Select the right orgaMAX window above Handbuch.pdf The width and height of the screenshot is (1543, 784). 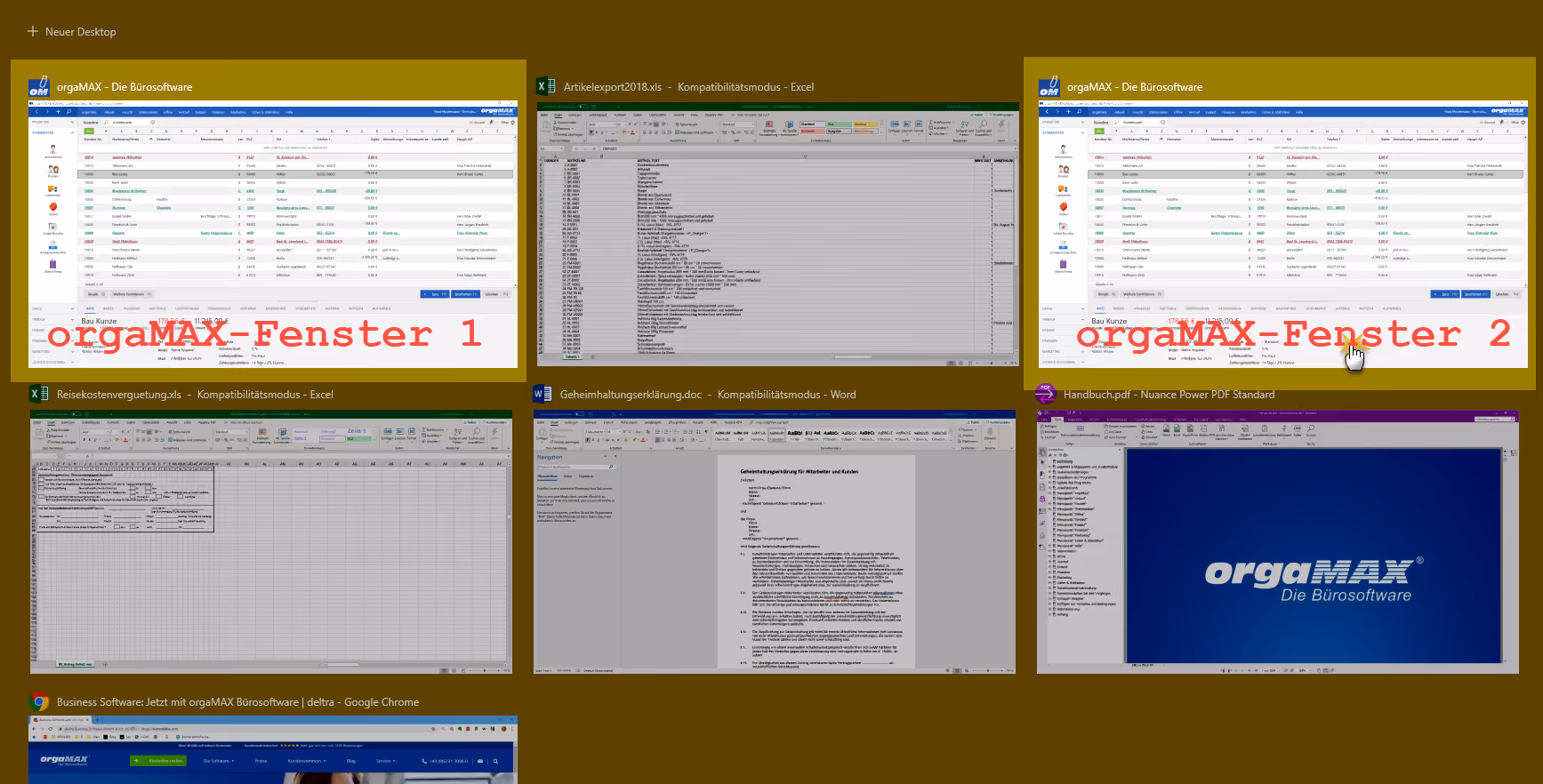(x=1283, y=234)
